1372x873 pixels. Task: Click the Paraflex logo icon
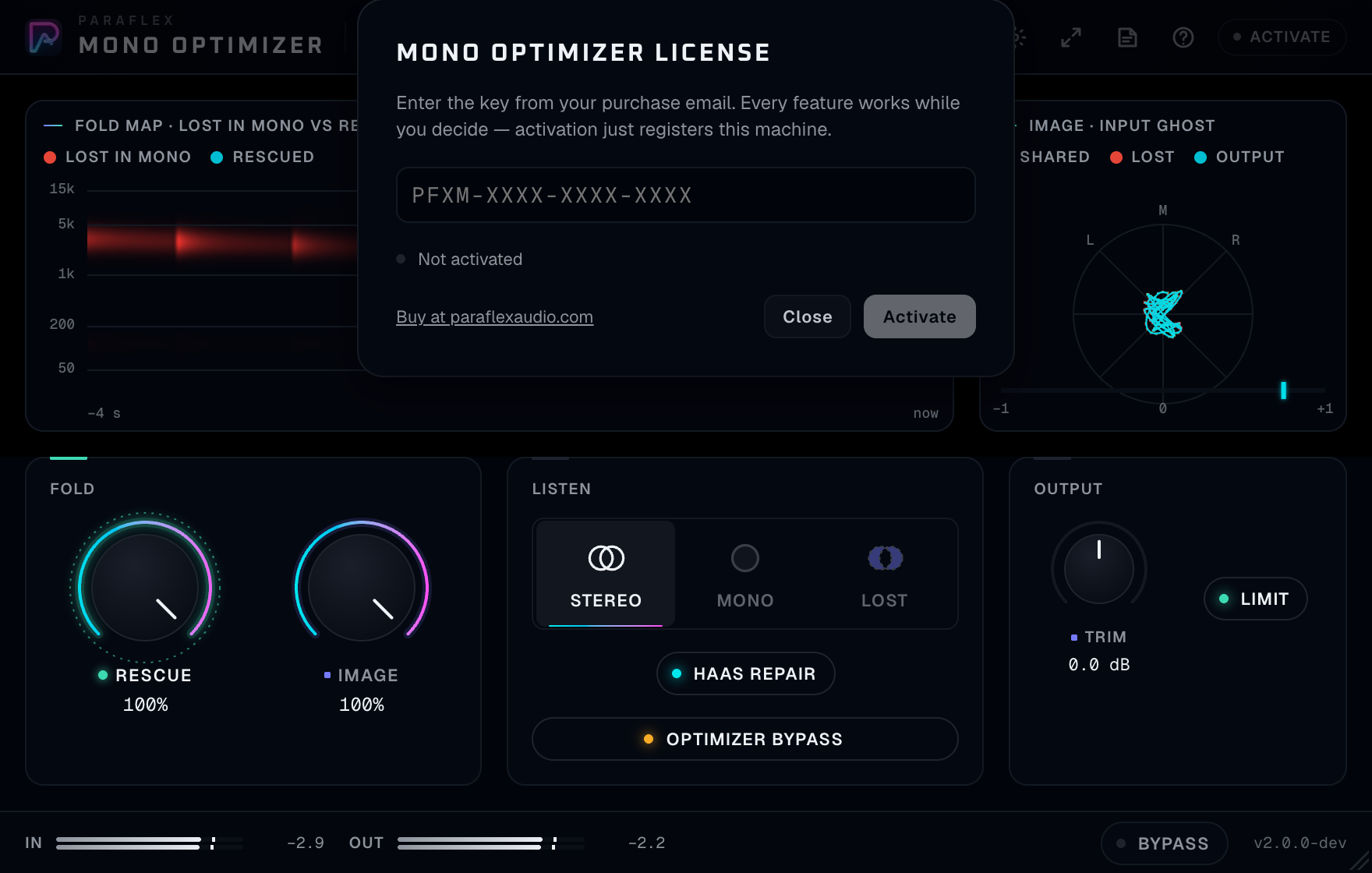pyautogui.click(x=44, y=37)
